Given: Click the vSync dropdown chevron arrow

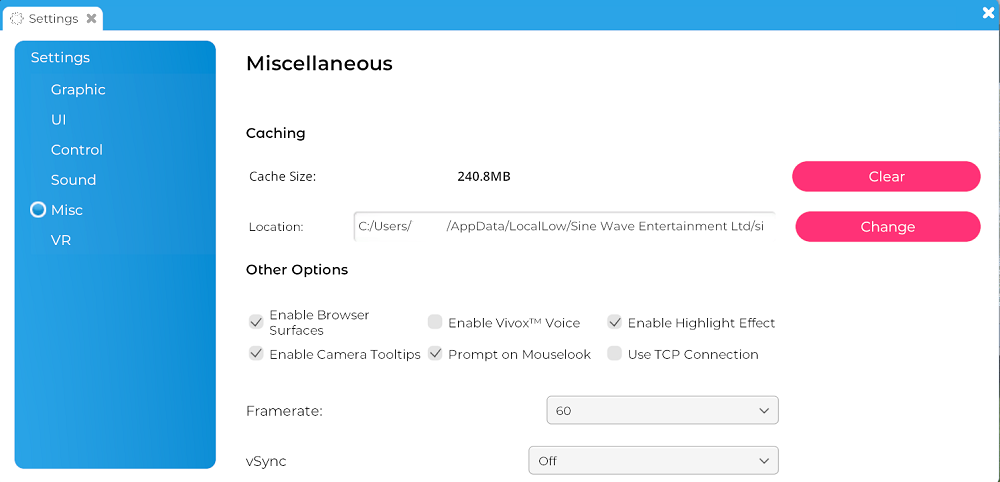Looking at the screenshot, I should point(764,461).
